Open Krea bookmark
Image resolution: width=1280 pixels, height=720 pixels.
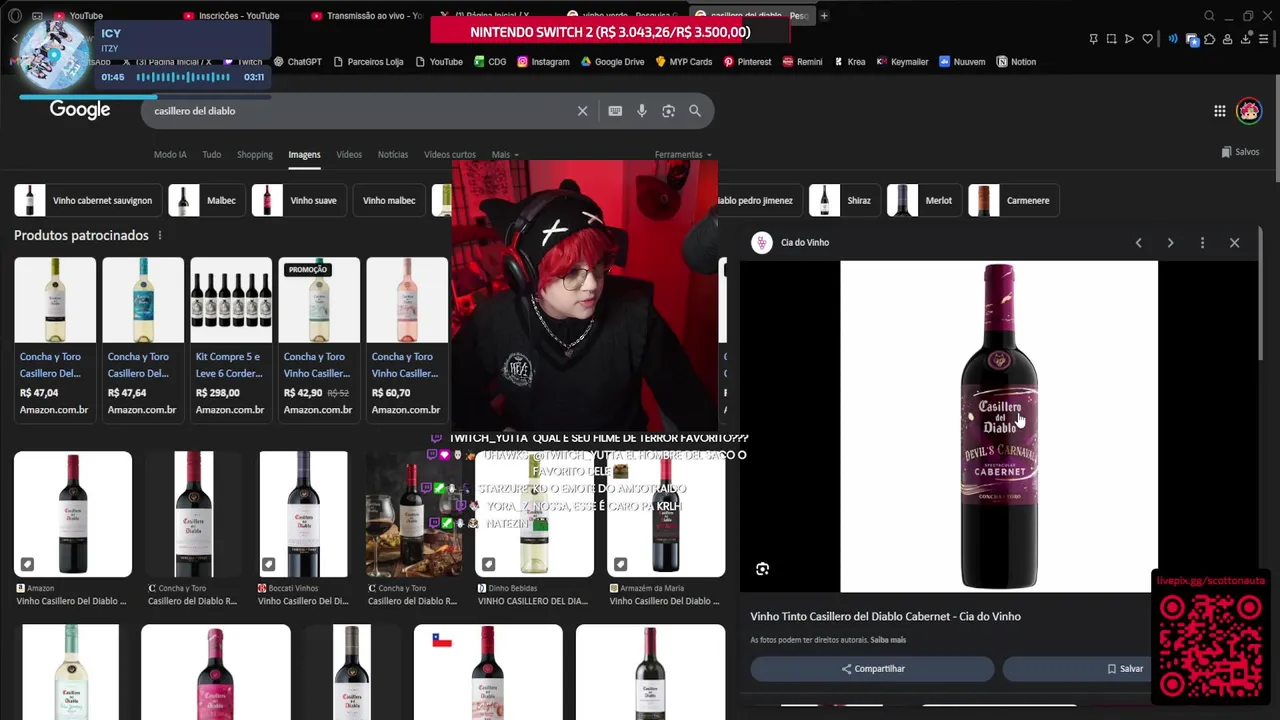click(849, 62)
